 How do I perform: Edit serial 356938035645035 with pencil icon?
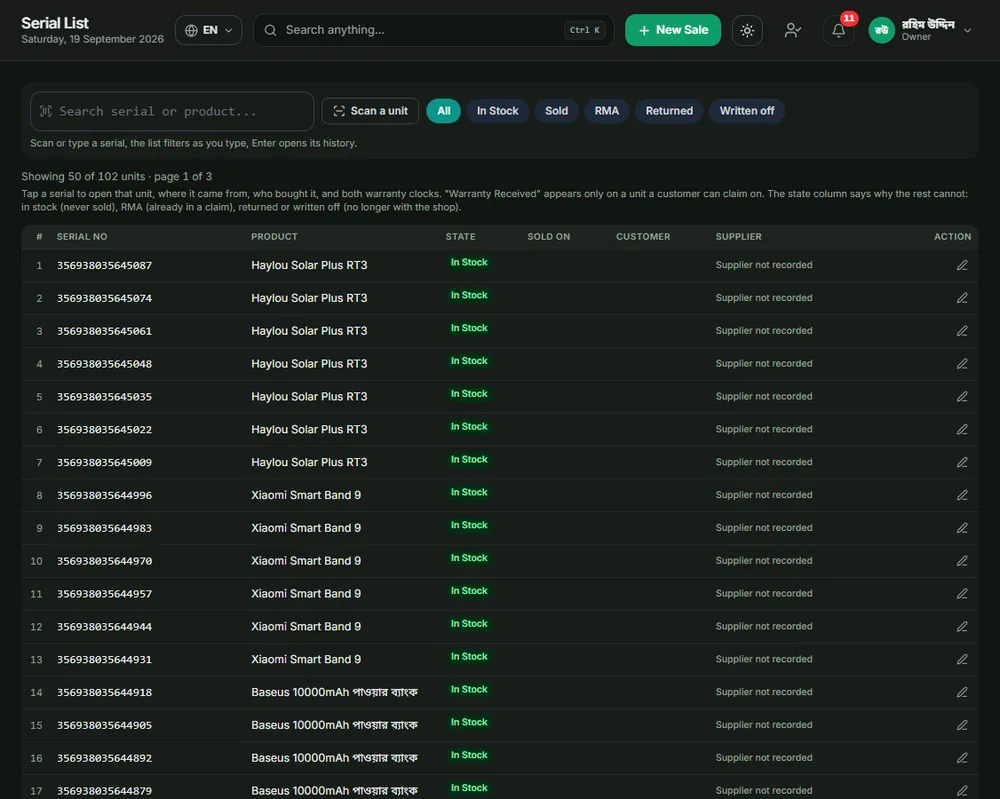point(962,397)
